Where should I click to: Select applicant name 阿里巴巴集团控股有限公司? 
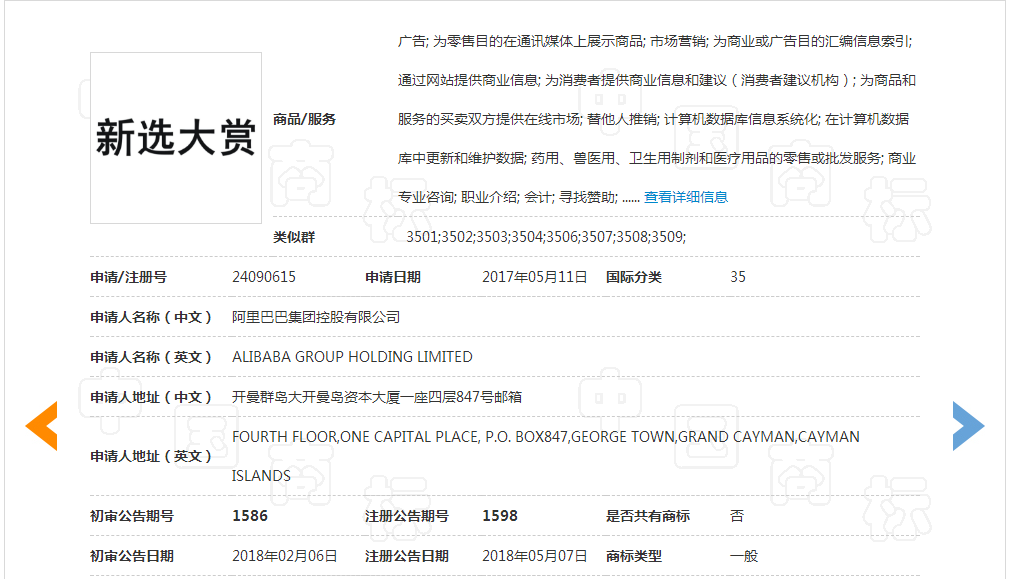tap(316, 317)
